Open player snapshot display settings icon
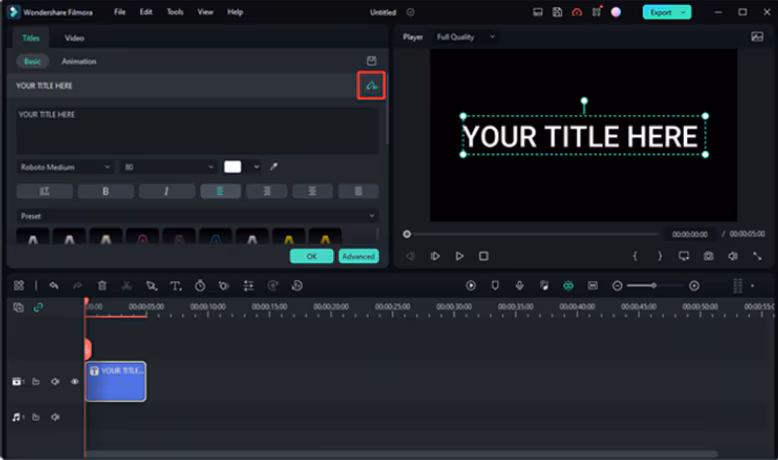 click(757, 37)
